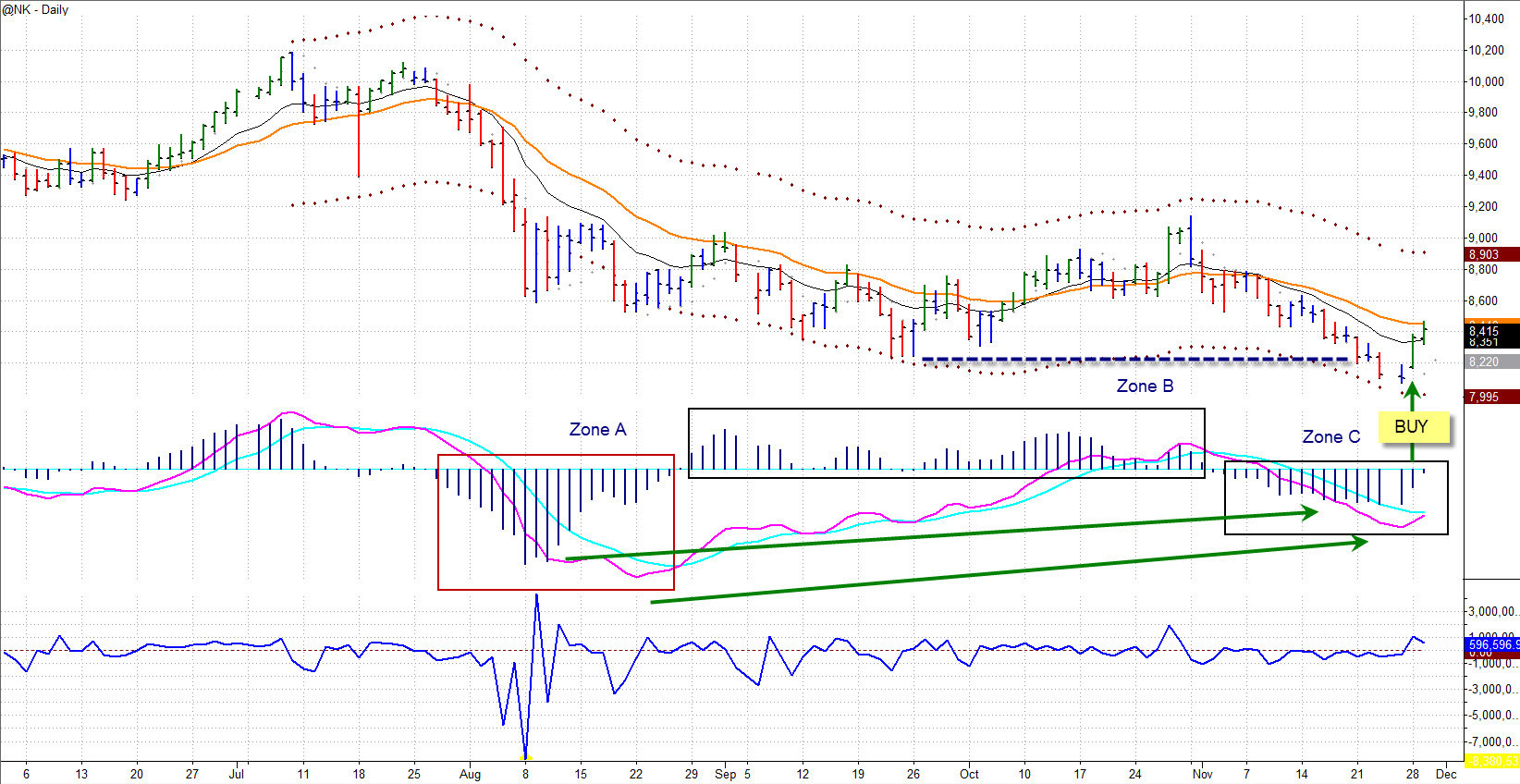Select the yellow marker at oscillator low

pyautogui.click(x=525, y=758)
